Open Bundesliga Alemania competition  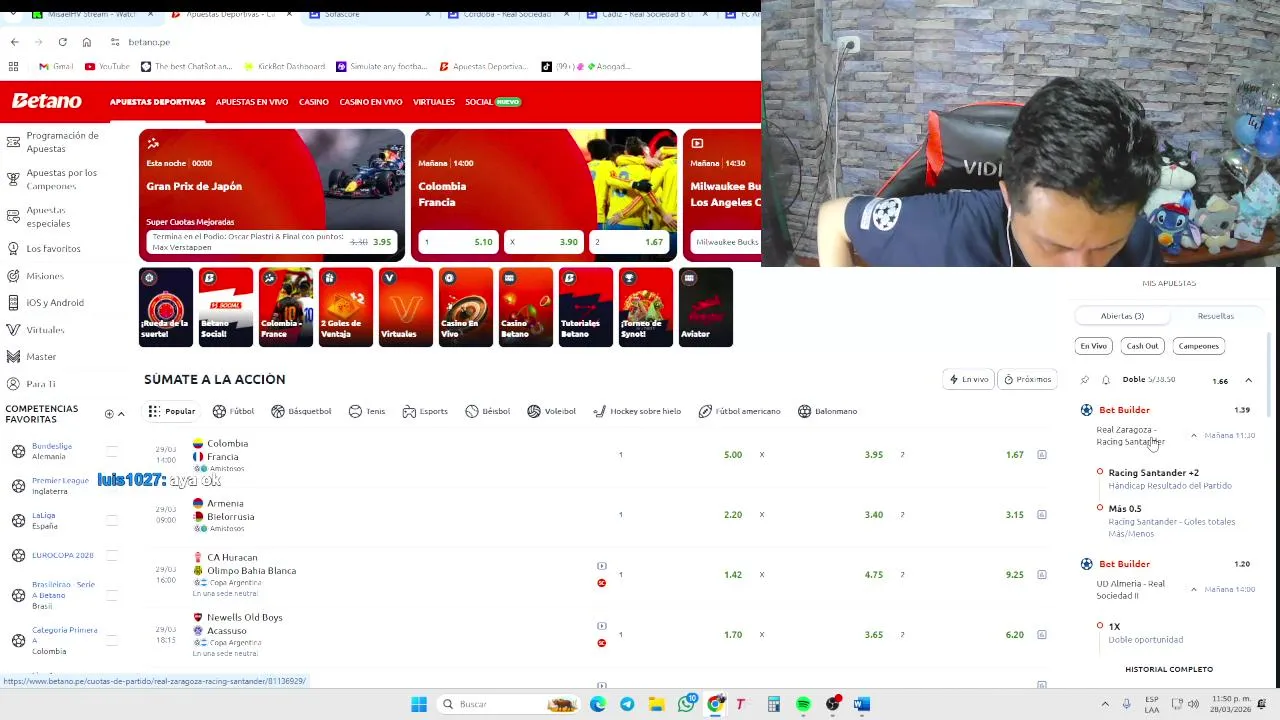[x=52, y=451]
